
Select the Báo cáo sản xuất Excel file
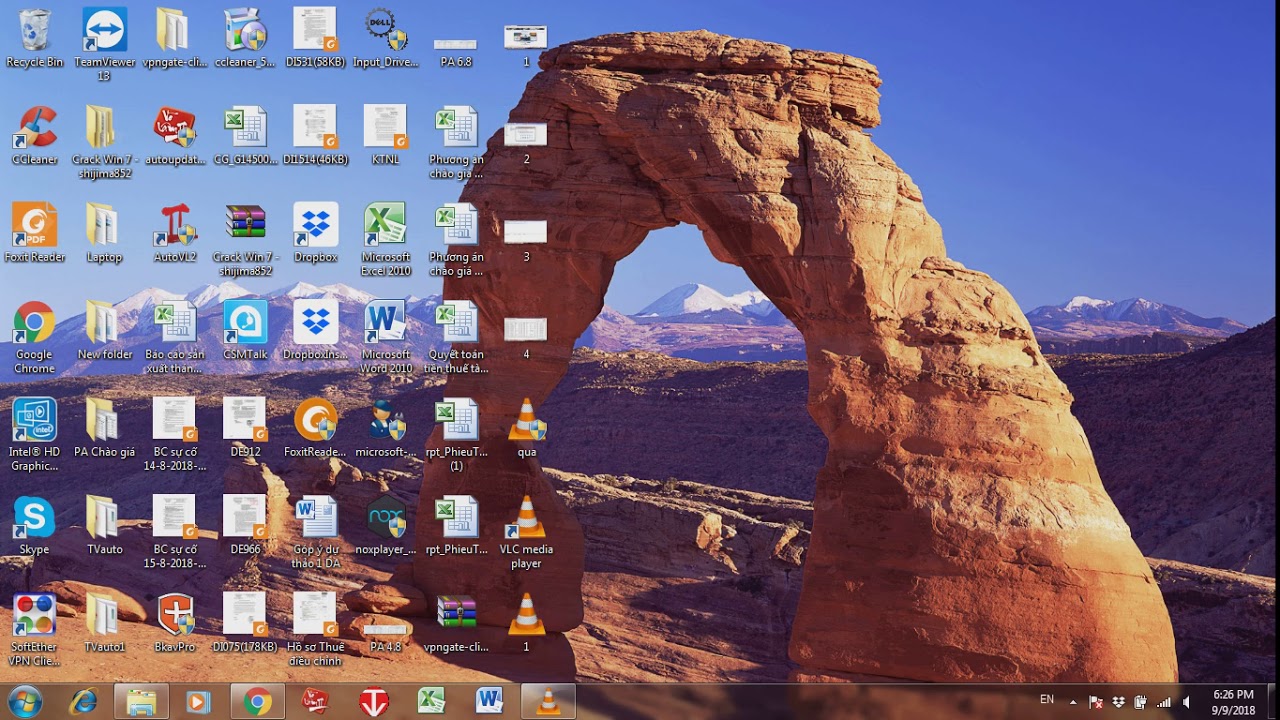pos(175,338)
